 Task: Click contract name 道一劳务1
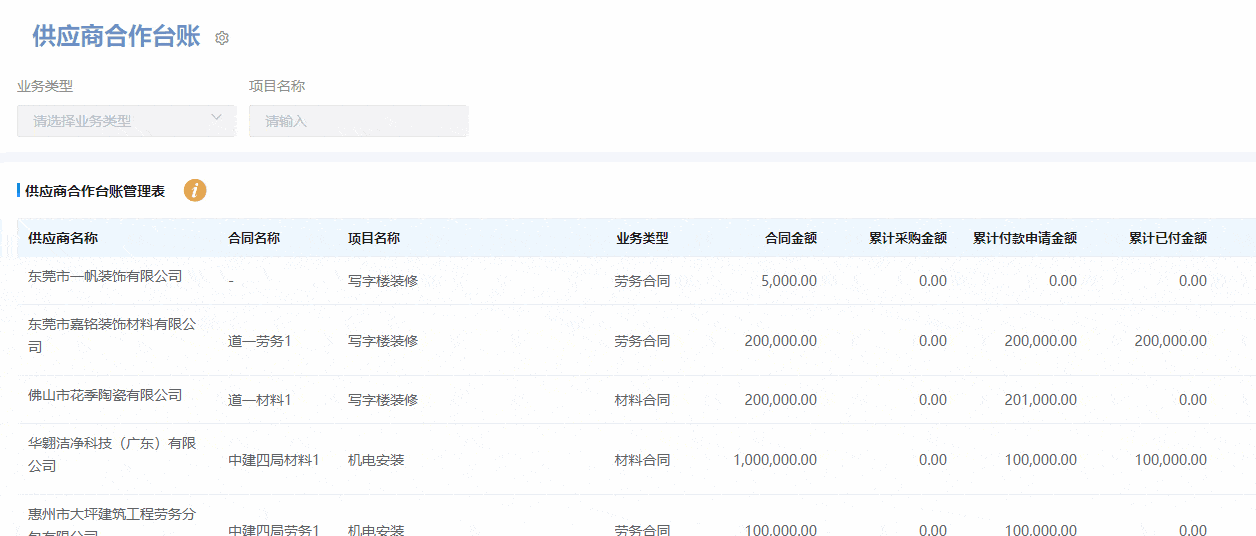[259, 341]
